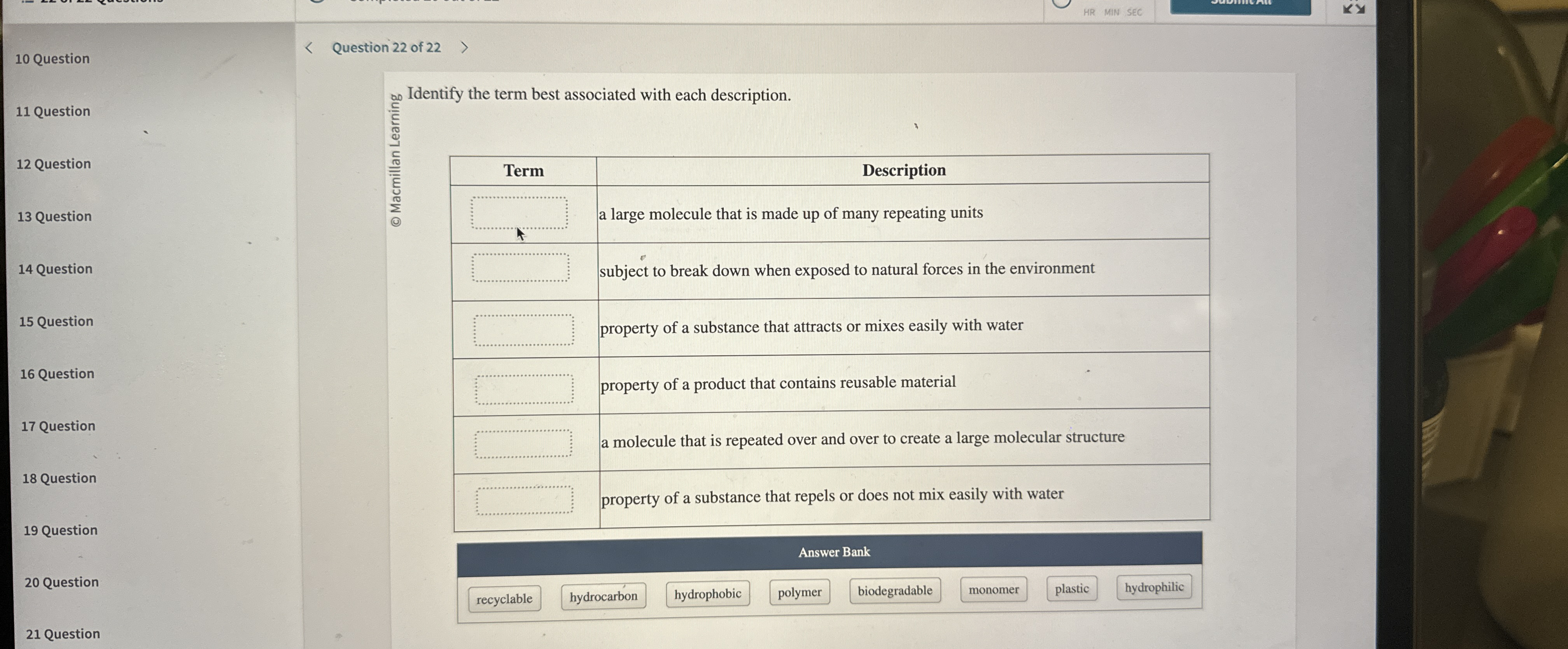The height and width of the screenshot is (649, 1568).
Task: Click term box for break down description
Action: [x=520, y=268]
